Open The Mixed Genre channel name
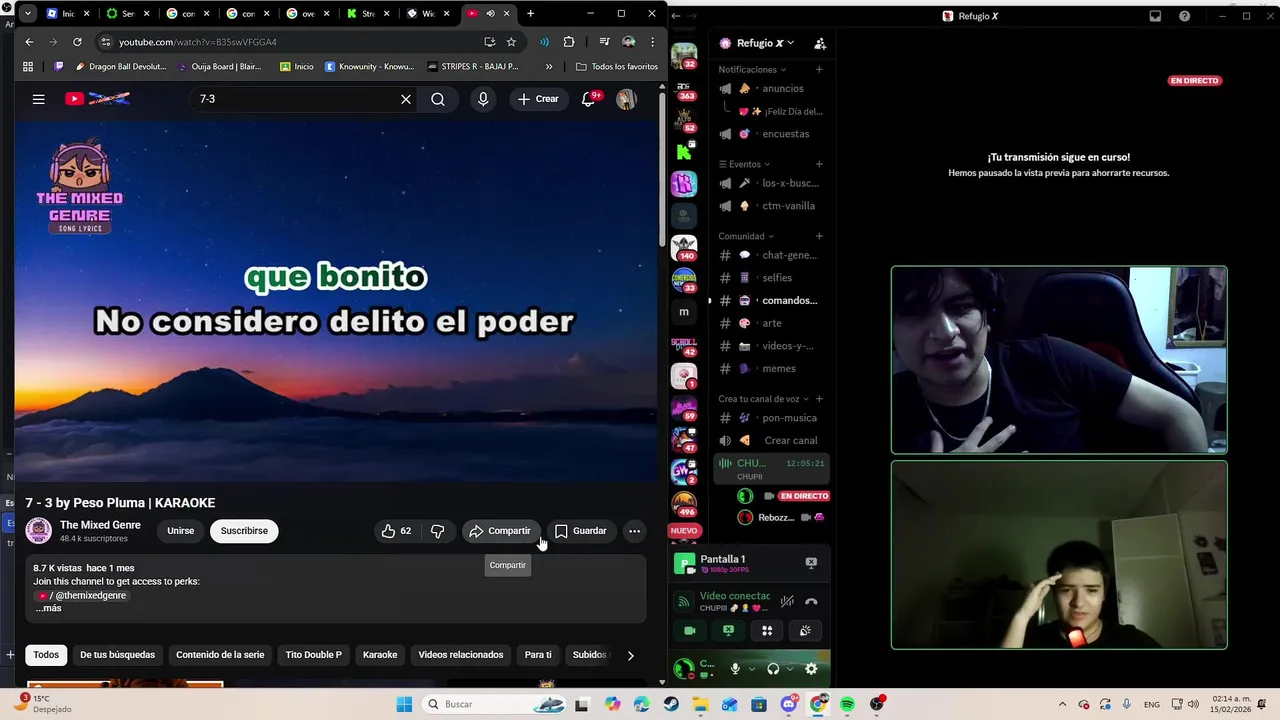The height and width of the screenshot is (720, 1280). pyautogui.click(x=100, y=525)
